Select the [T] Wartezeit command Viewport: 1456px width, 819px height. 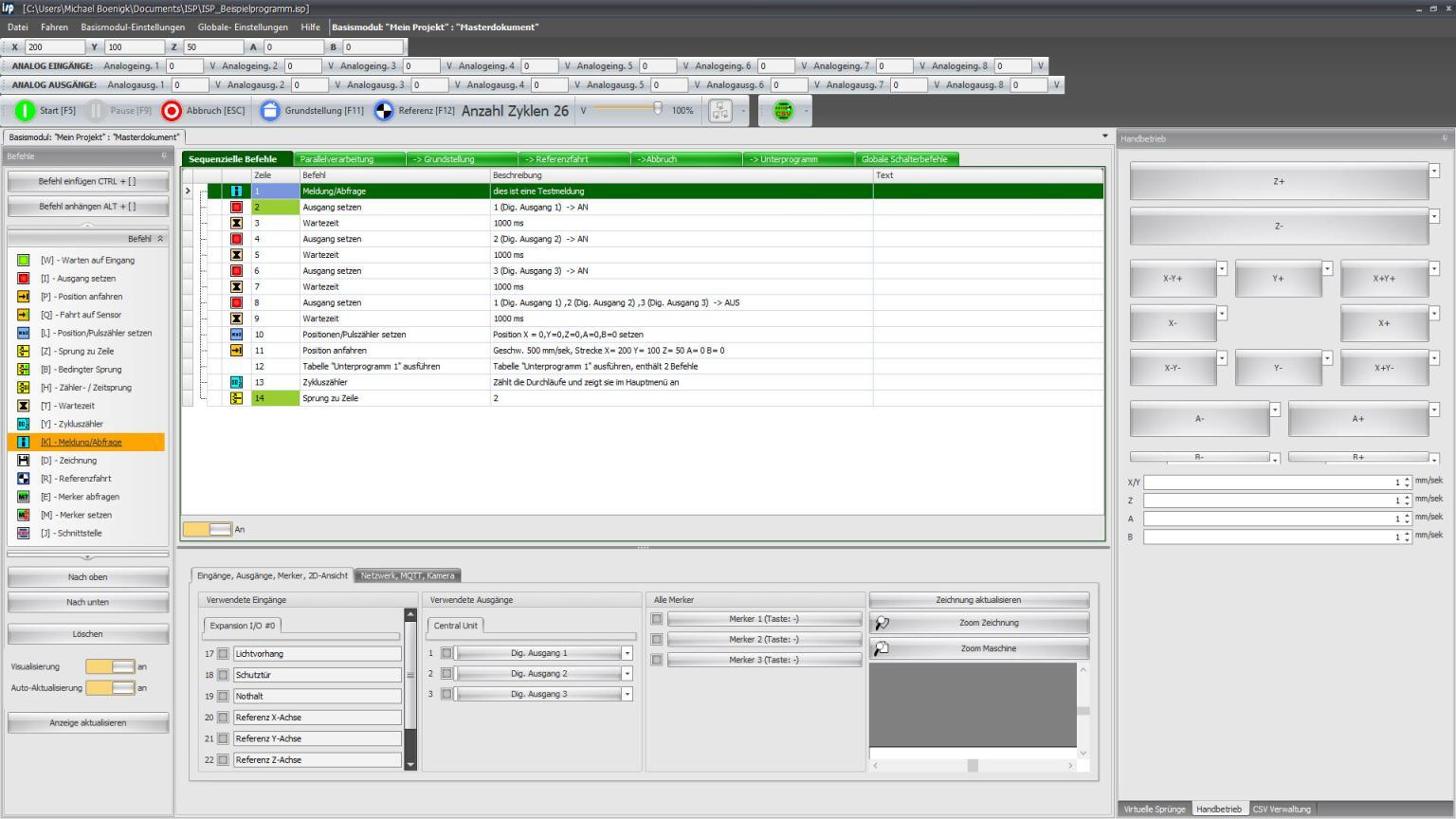click(87, 405)
